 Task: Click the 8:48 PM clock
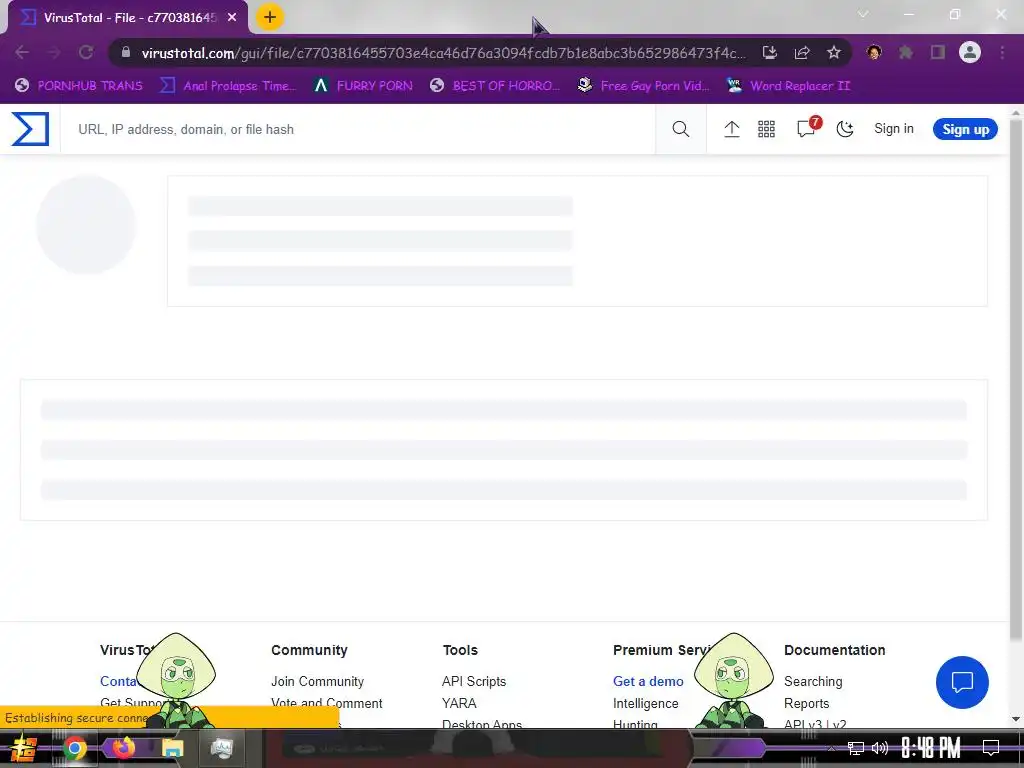pos(931,748)
